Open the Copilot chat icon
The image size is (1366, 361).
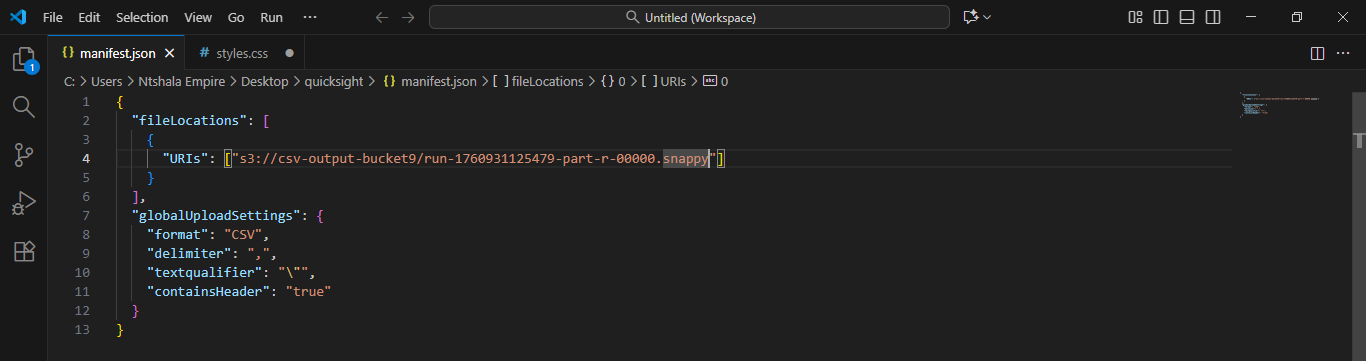point(970,17)
